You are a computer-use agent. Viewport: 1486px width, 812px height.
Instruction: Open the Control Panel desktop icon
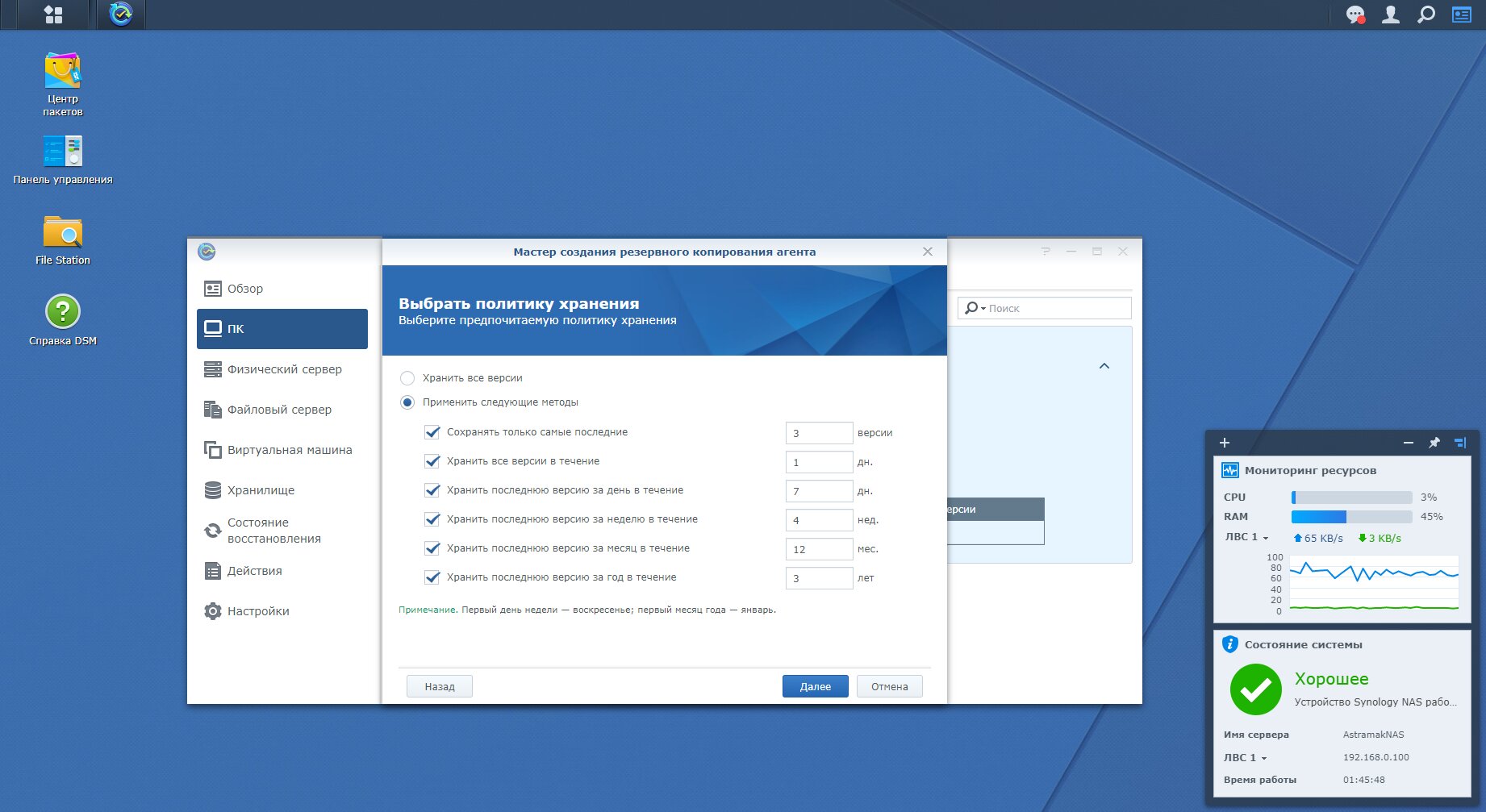coord(63,159)
